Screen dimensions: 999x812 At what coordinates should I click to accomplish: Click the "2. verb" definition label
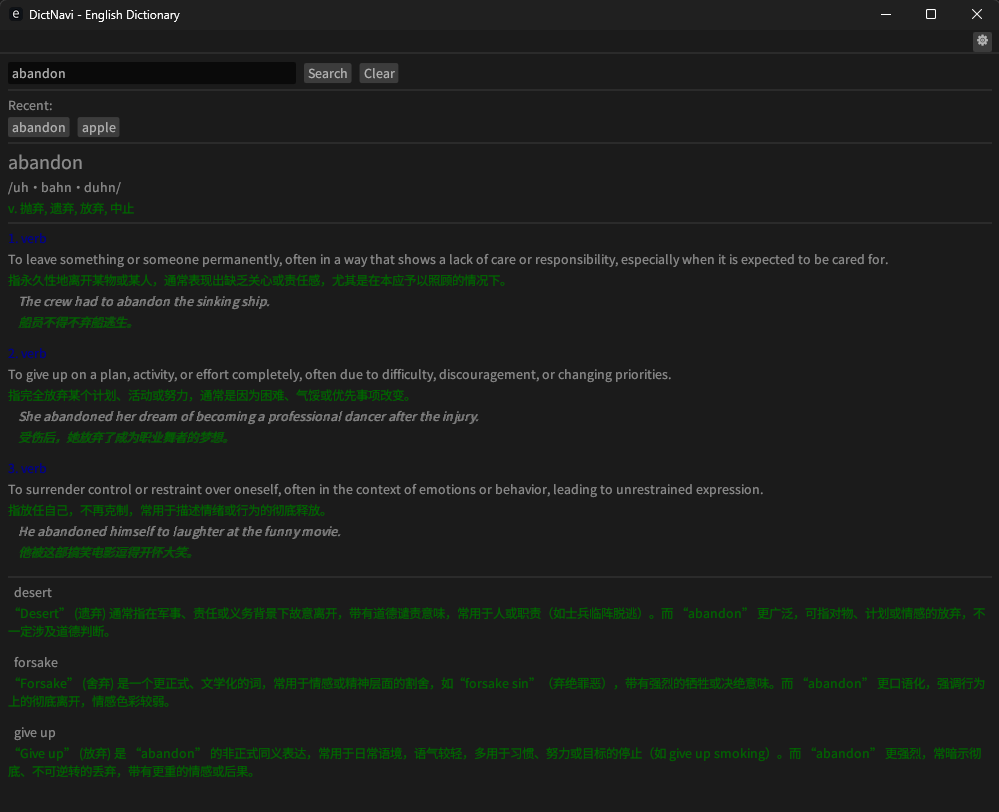point(27,354)
